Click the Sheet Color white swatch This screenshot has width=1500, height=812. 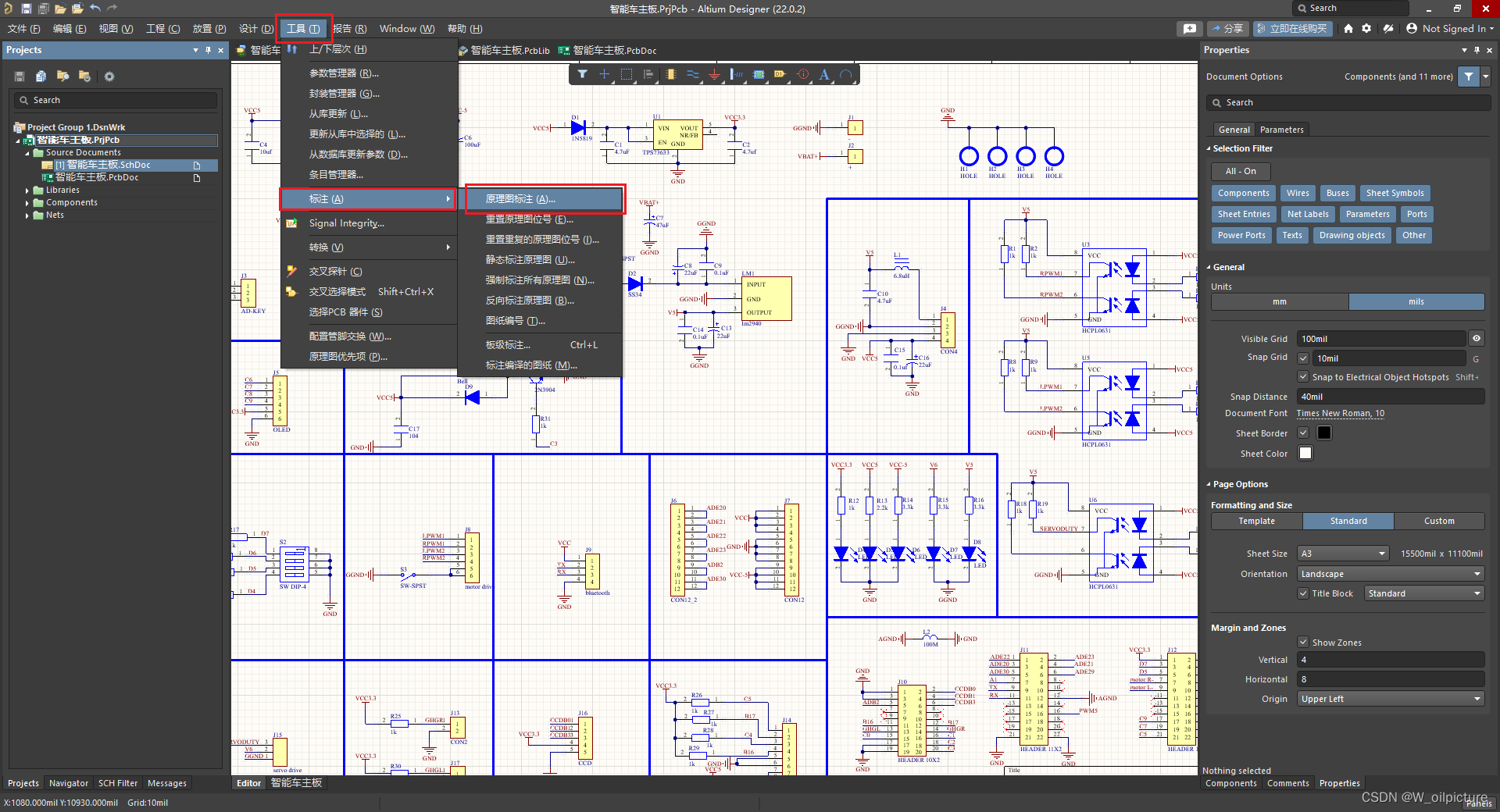[x=1305, y=454]
